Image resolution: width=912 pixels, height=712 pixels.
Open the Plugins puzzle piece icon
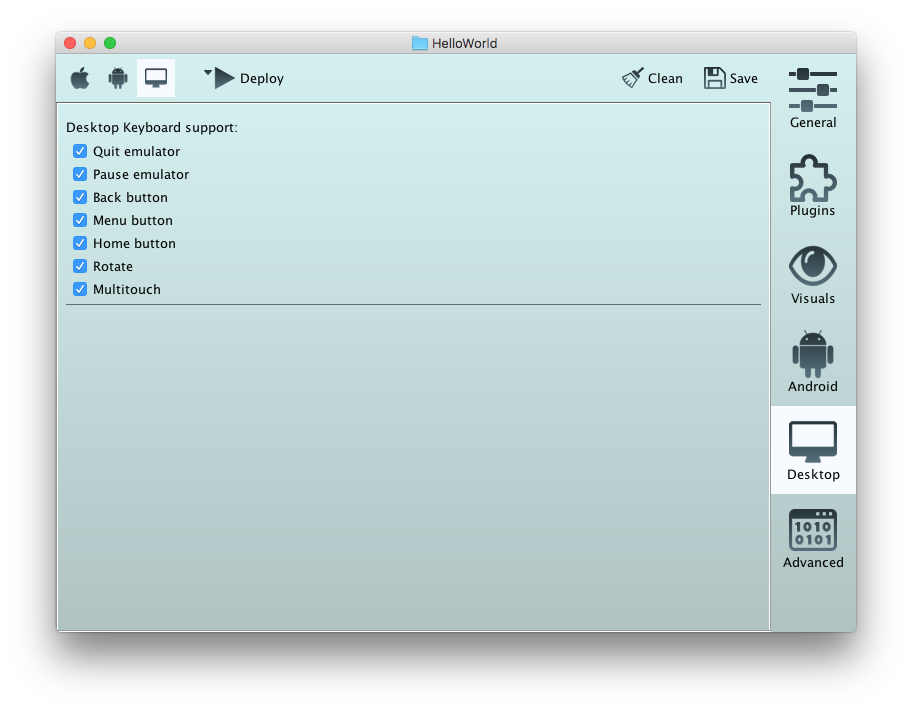(813, 178)
